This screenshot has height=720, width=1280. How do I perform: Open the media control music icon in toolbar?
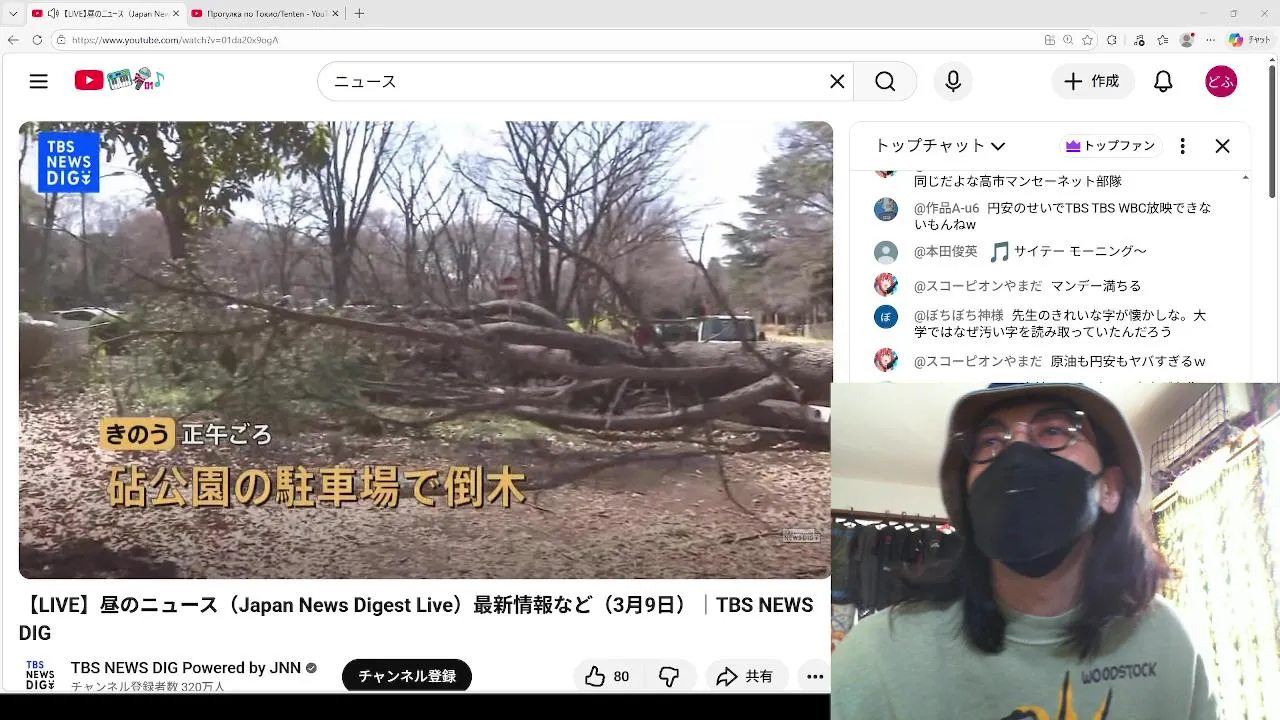1137,40
